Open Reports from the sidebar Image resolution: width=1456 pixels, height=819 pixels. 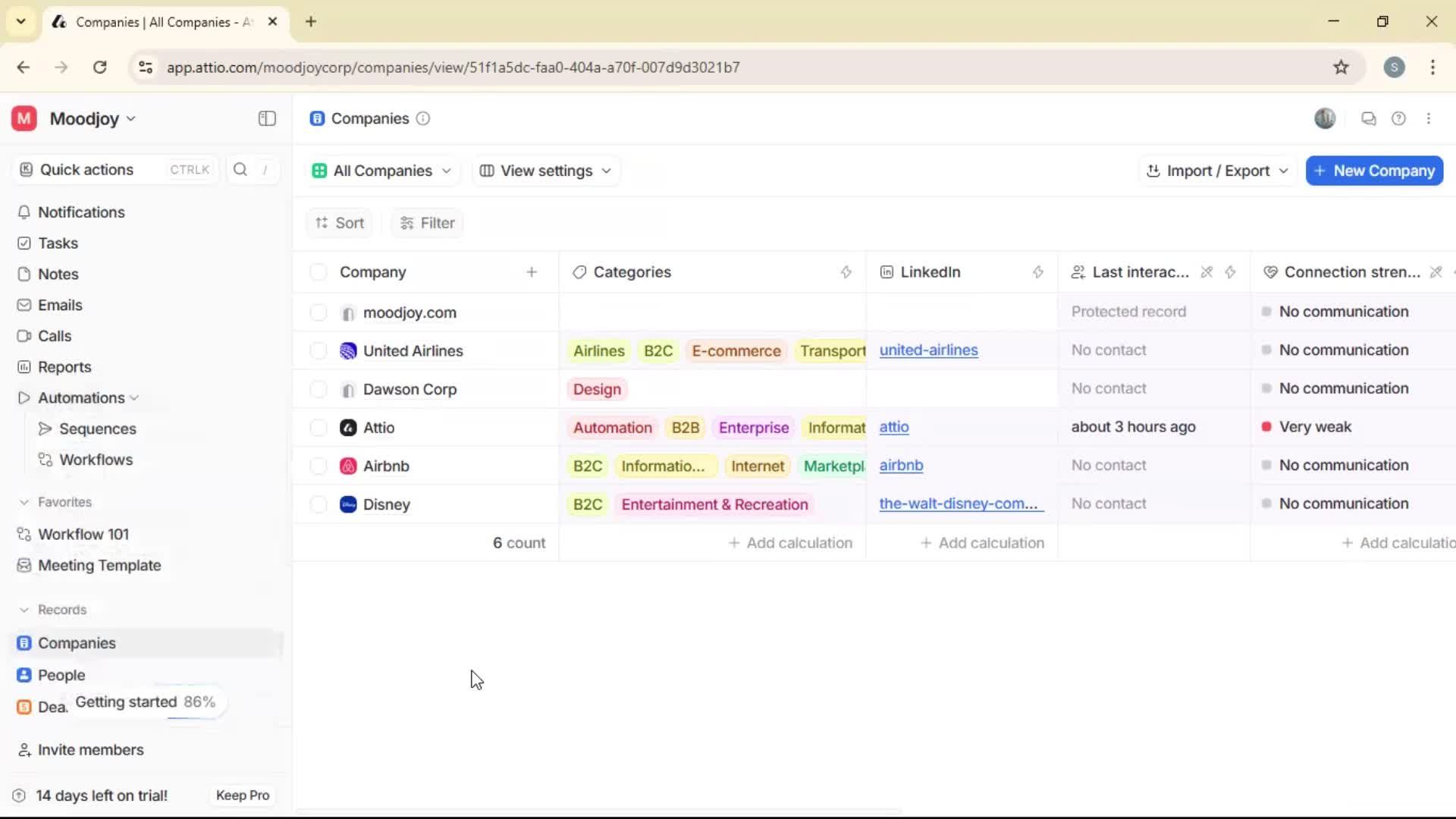coord(64,366)
